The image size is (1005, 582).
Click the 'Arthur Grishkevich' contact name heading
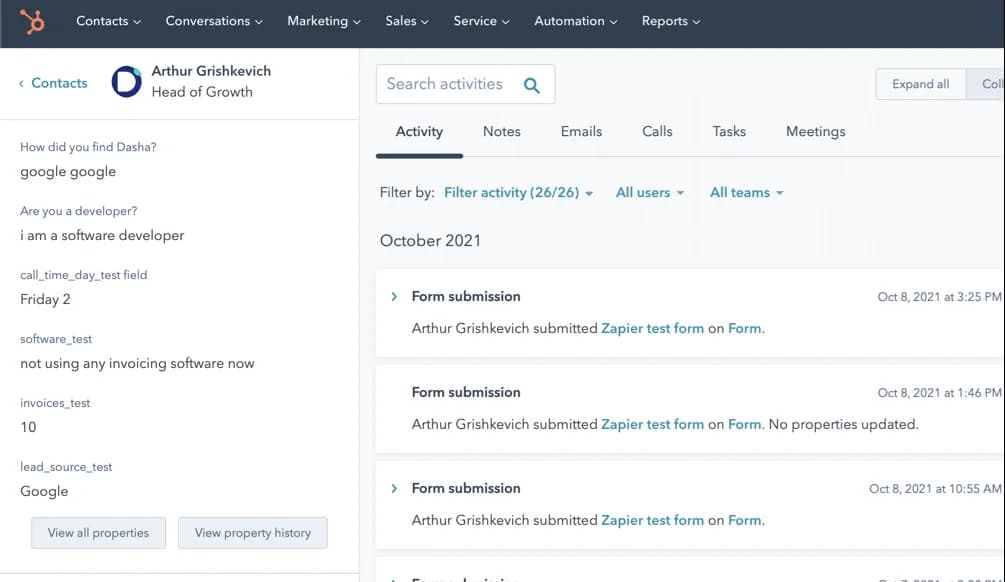(211, 71)
